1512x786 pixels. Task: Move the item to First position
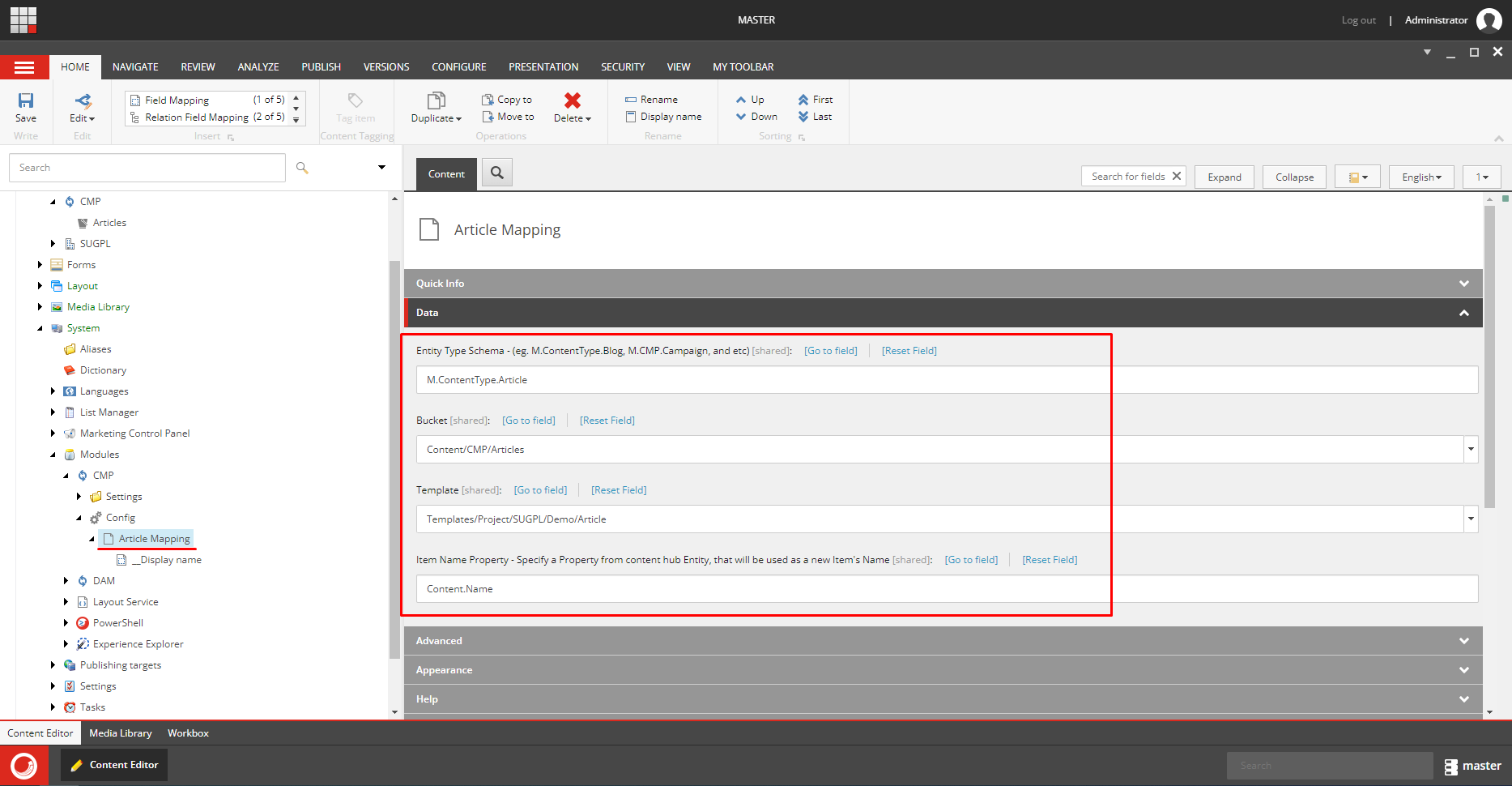(815, 100)
